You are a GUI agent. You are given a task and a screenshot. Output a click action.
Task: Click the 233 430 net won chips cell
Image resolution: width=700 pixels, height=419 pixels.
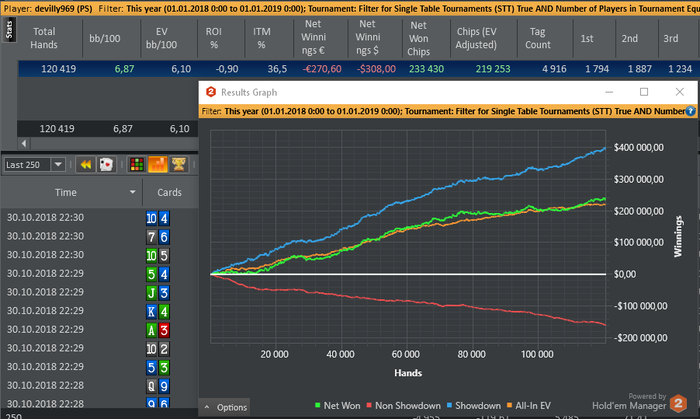[x=426, y=69]
